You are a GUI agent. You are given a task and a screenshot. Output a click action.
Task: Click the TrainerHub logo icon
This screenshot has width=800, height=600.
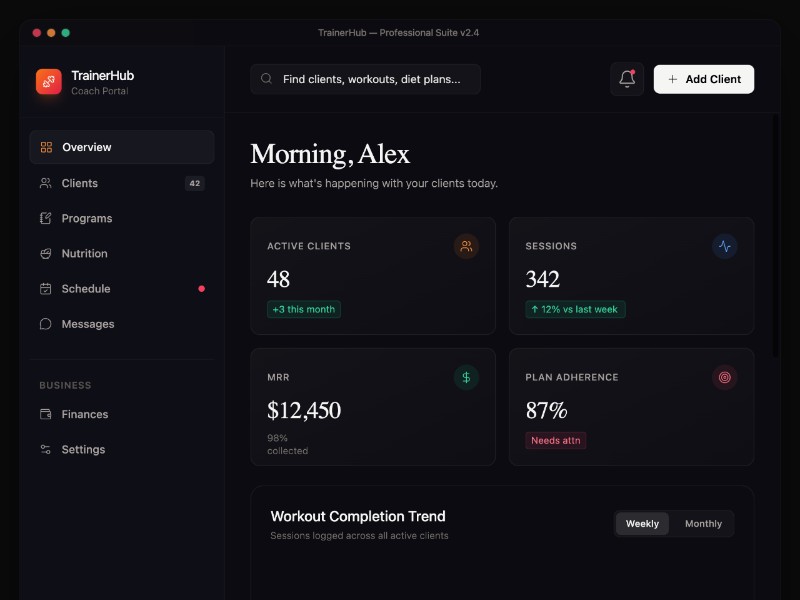click(x=48, y=82)
